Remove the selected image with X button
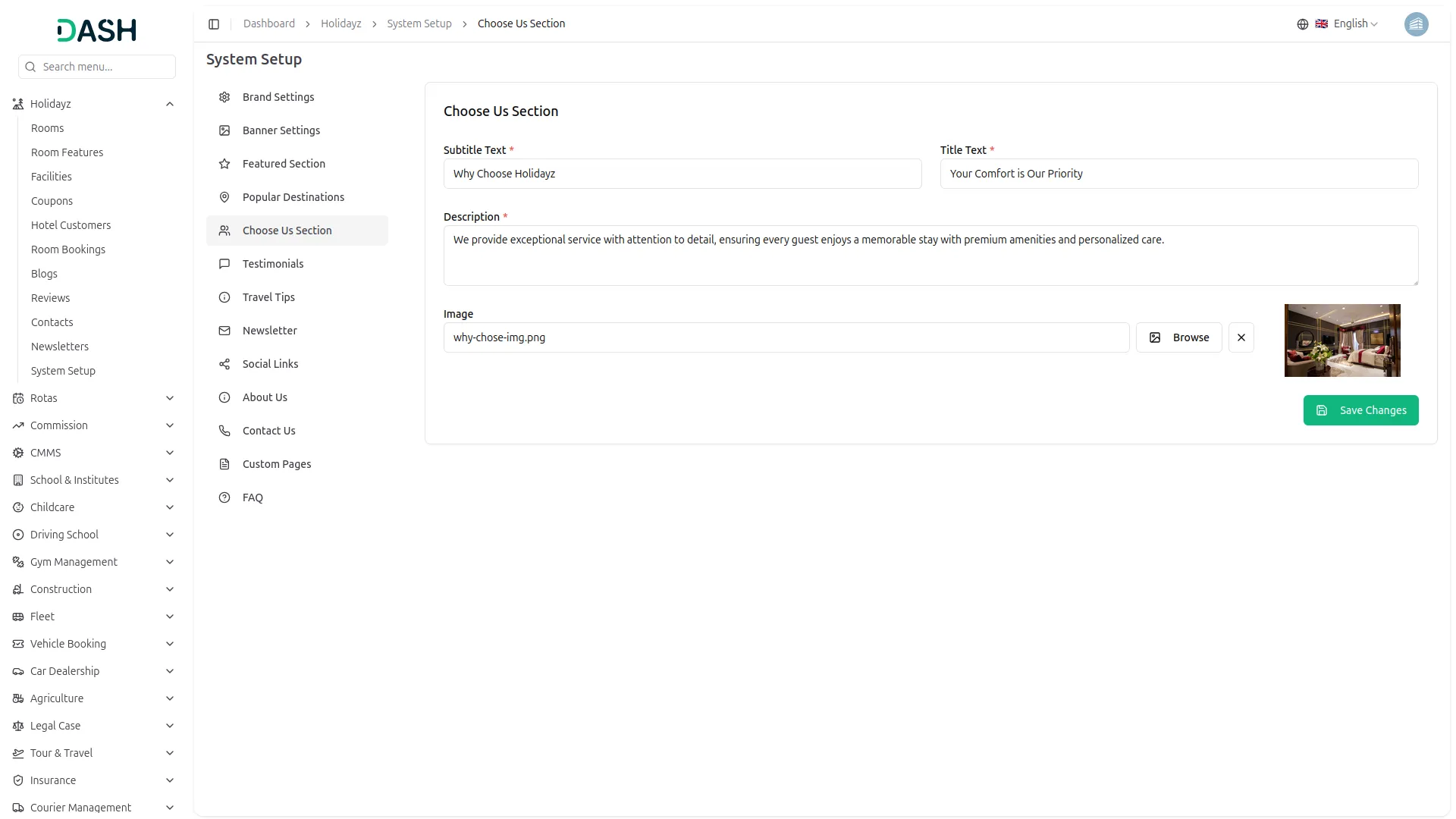 [1241, 337]
